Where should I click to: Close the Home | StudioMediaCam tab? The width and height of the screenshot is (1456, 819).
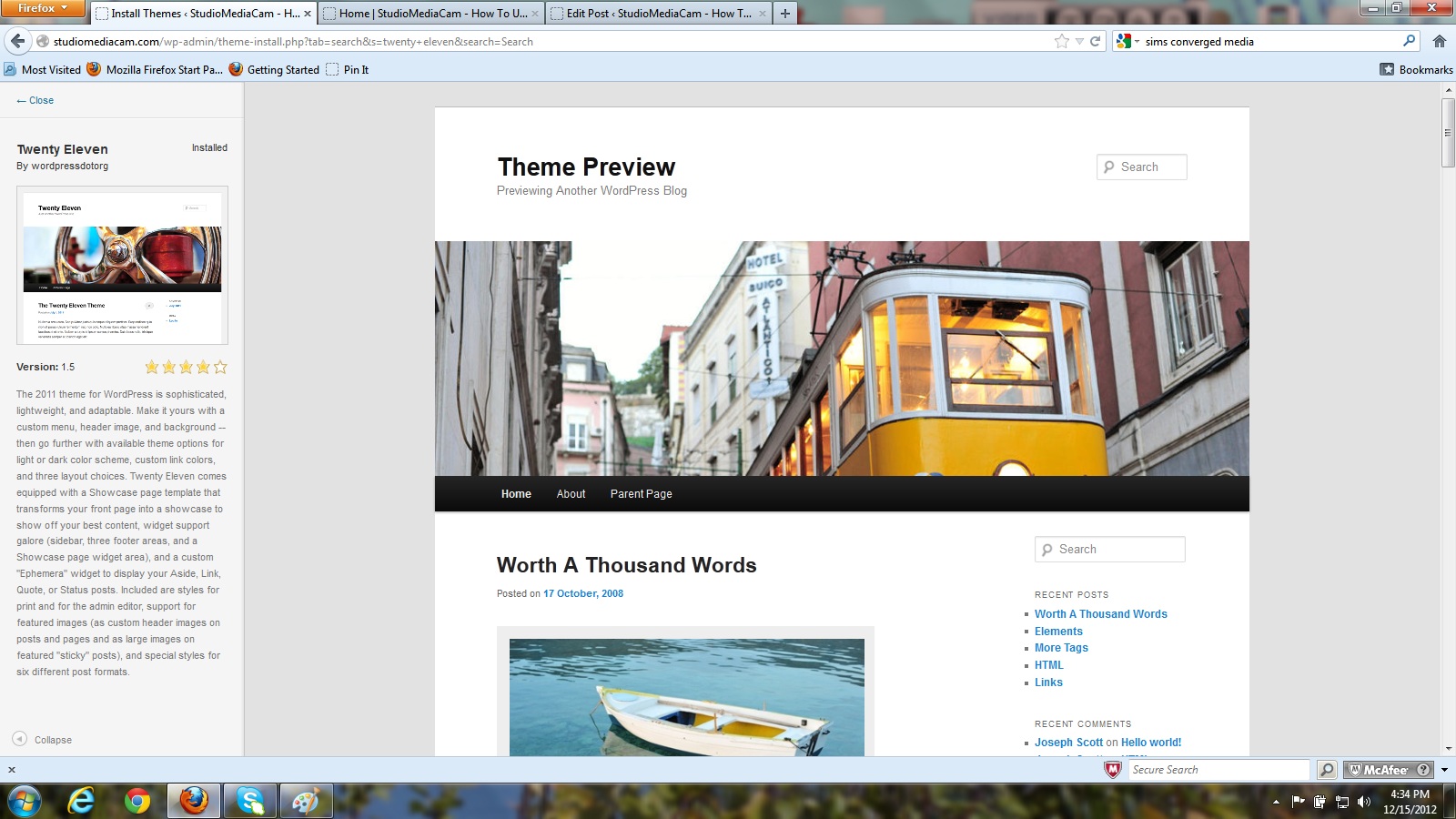535,14
